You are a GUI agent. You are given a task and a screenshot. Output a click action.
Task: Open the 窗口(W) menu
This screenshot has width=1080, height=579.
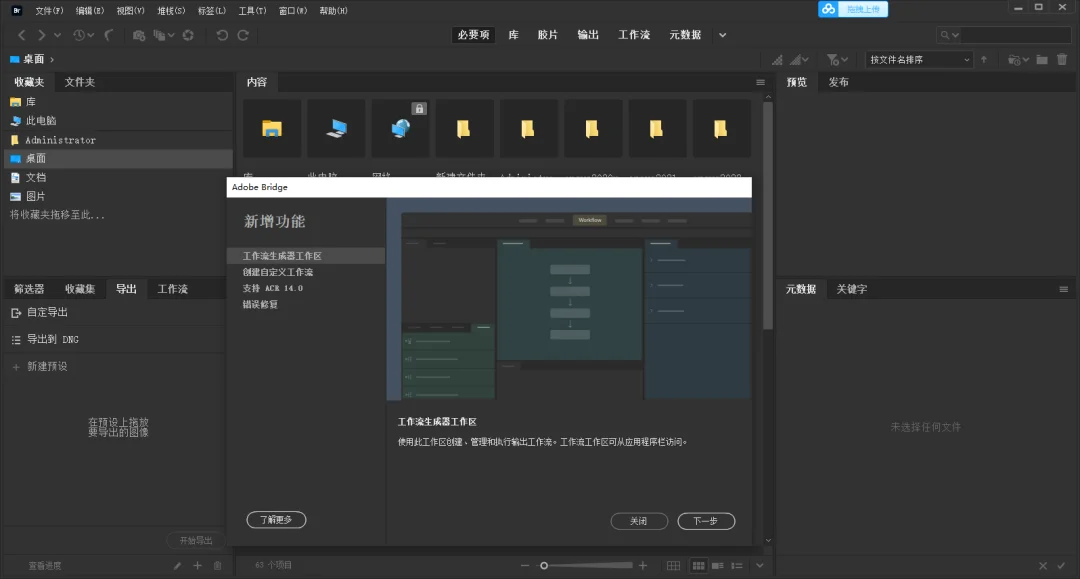coord(293,11)
